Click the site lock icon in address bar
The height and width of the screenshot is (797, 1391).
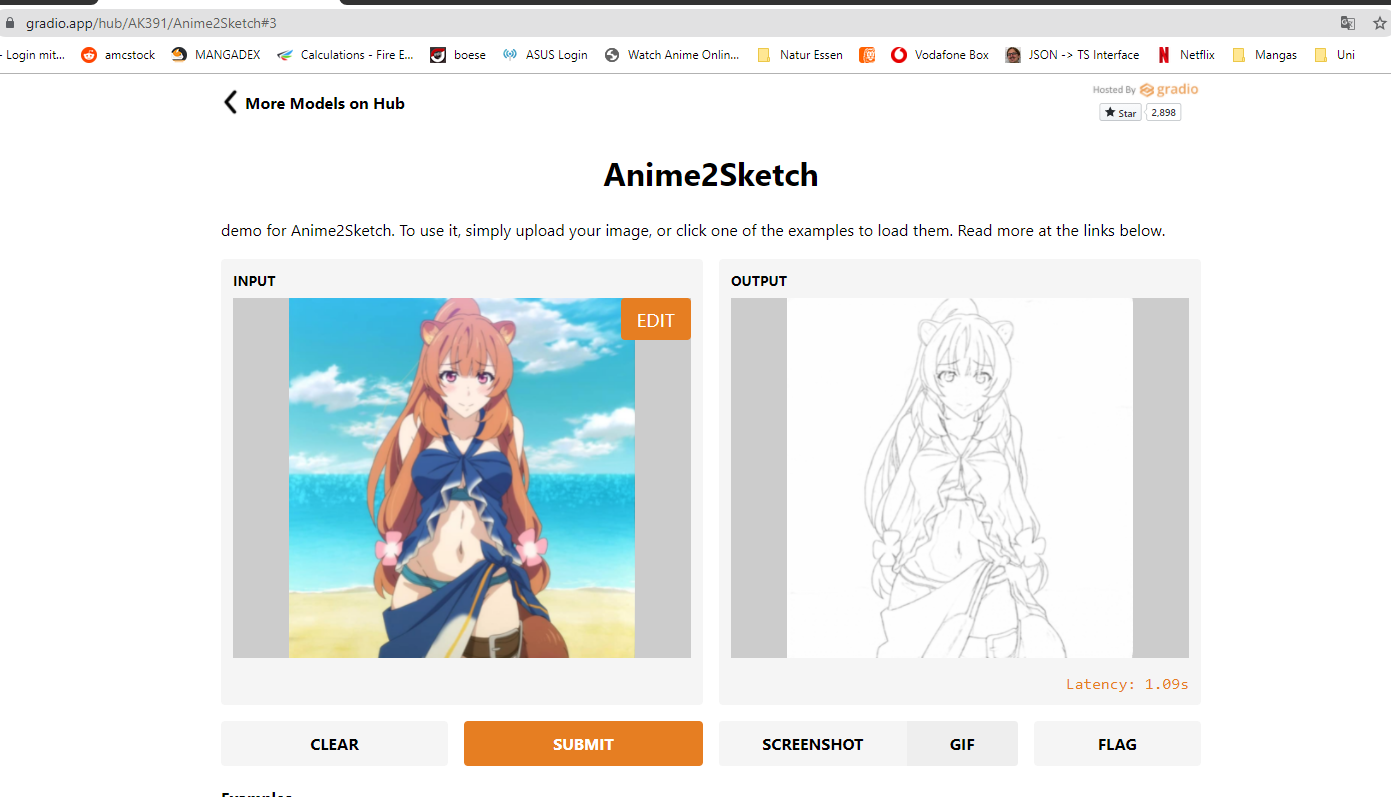(x=10, y=22)
